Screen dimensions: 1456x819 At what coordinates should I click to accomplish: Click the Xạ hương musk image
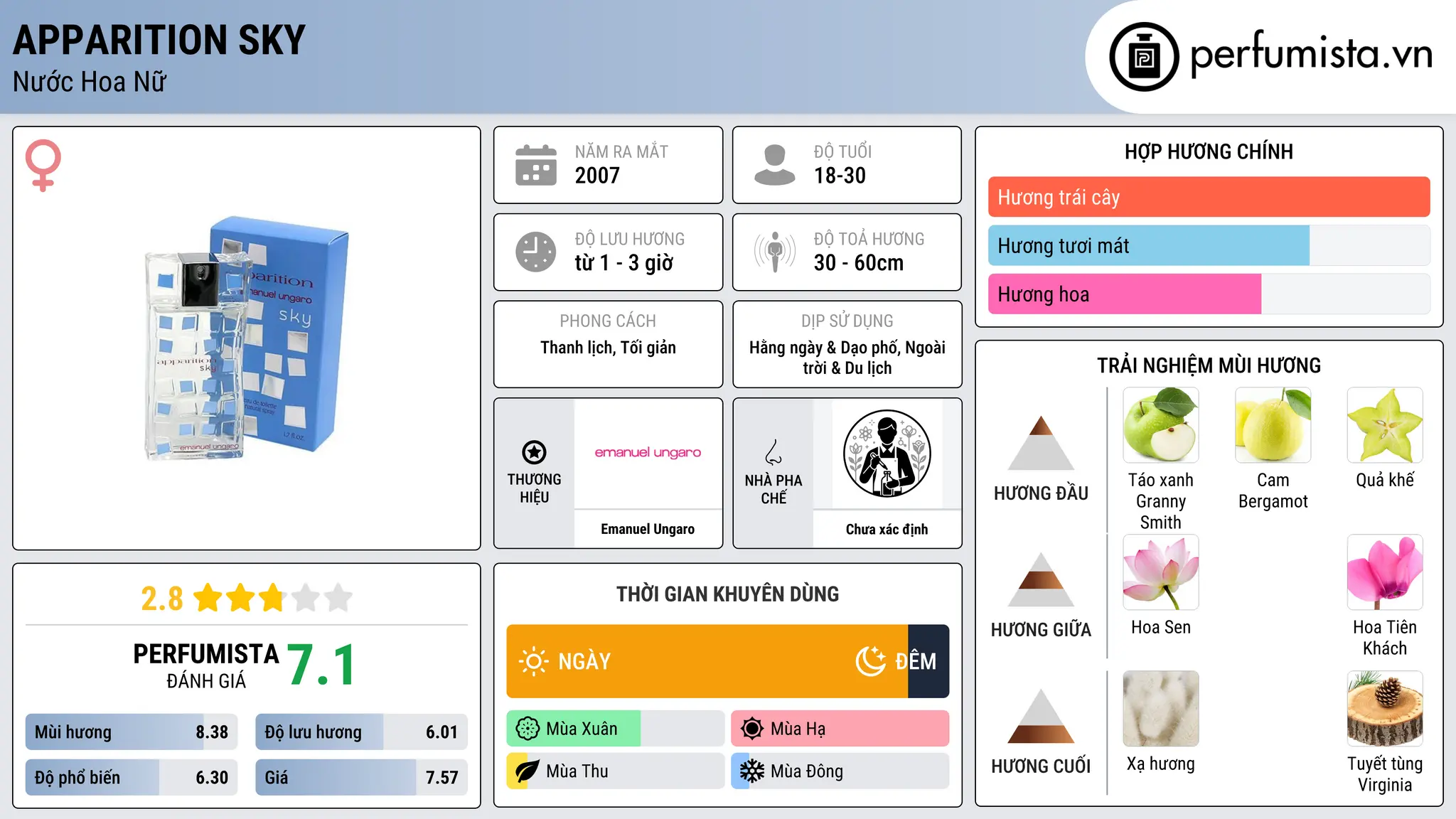tap(1161, 709)
